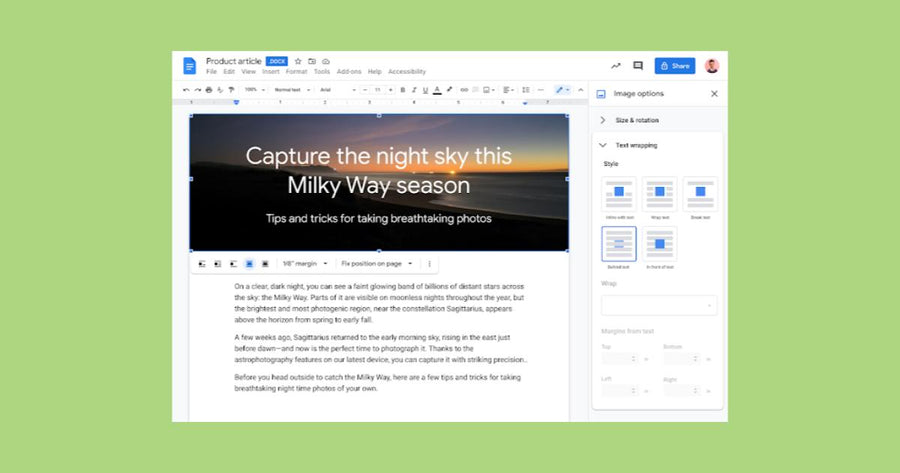Add a comment from the toolbar

tap(475, 90)
